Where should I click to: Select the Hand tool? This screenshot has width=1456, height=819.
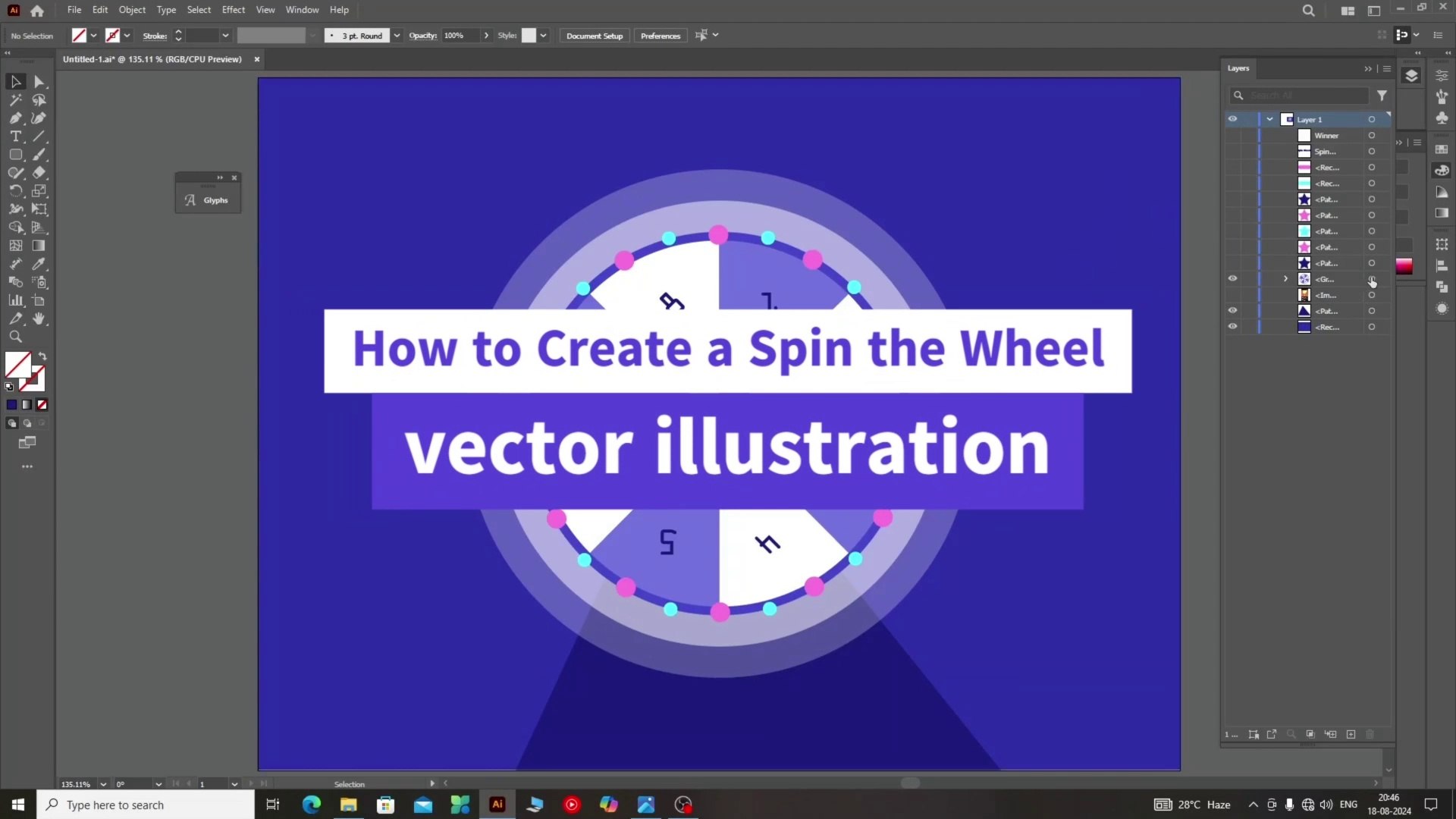39,318
